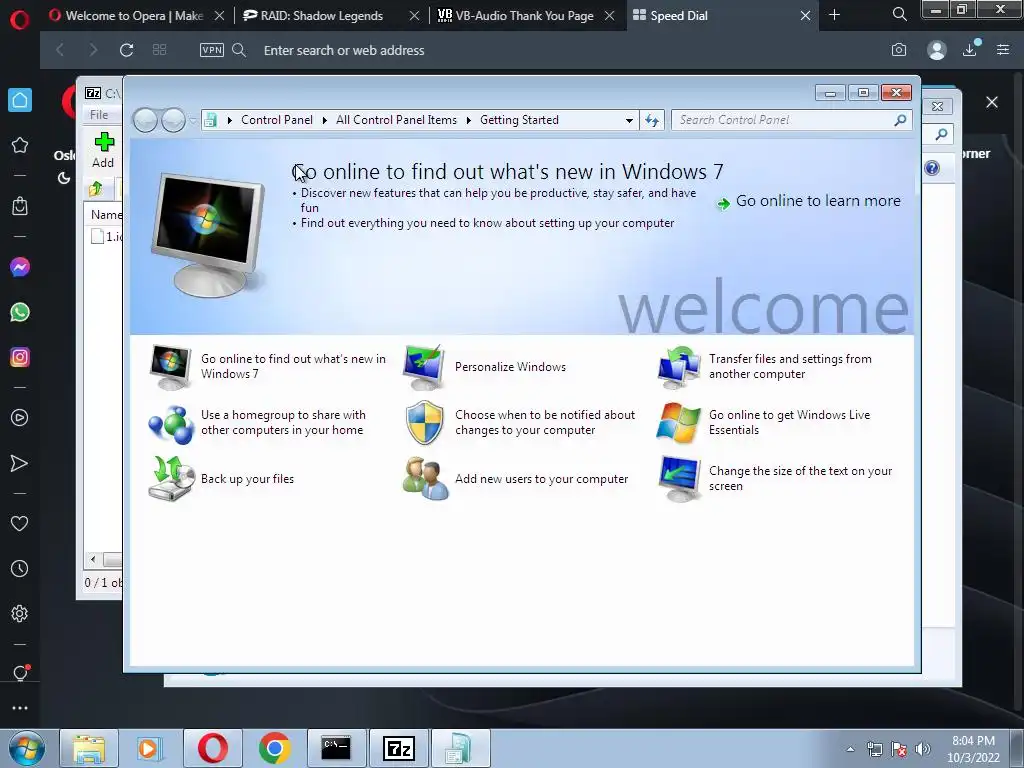Click Go online to learn more

(x=809, y=201)
